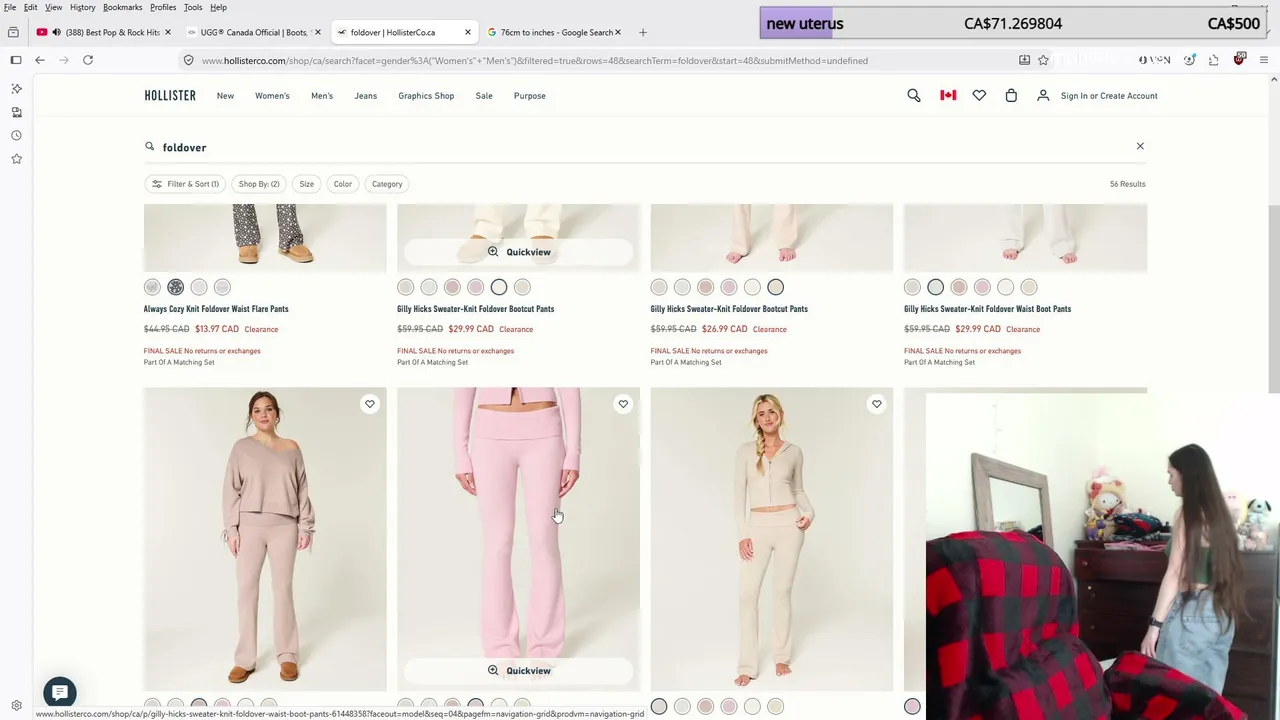Go back to the previous page

click(40, 60)
